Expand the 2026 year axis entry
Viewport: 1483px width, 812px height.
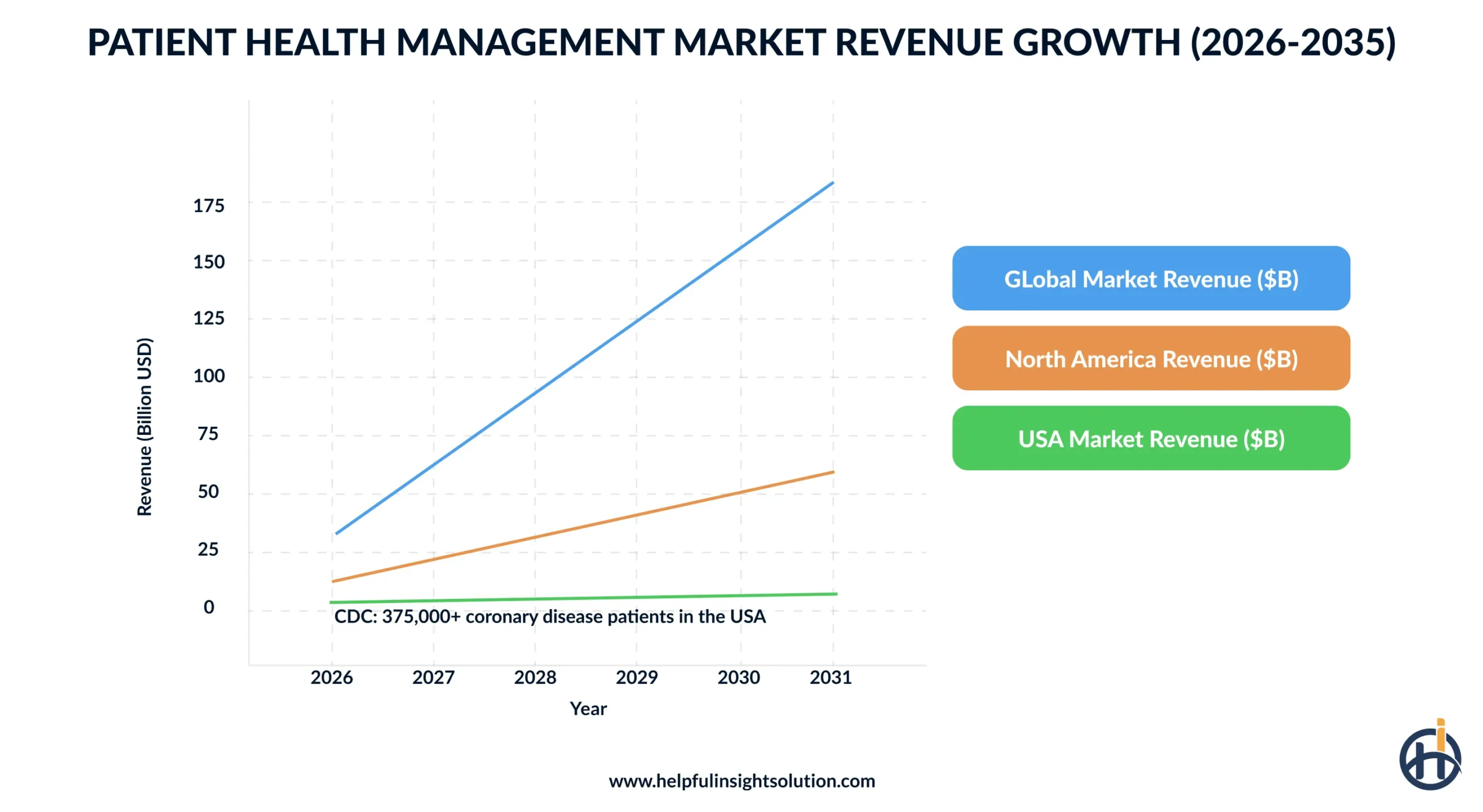tap(331, 676)
